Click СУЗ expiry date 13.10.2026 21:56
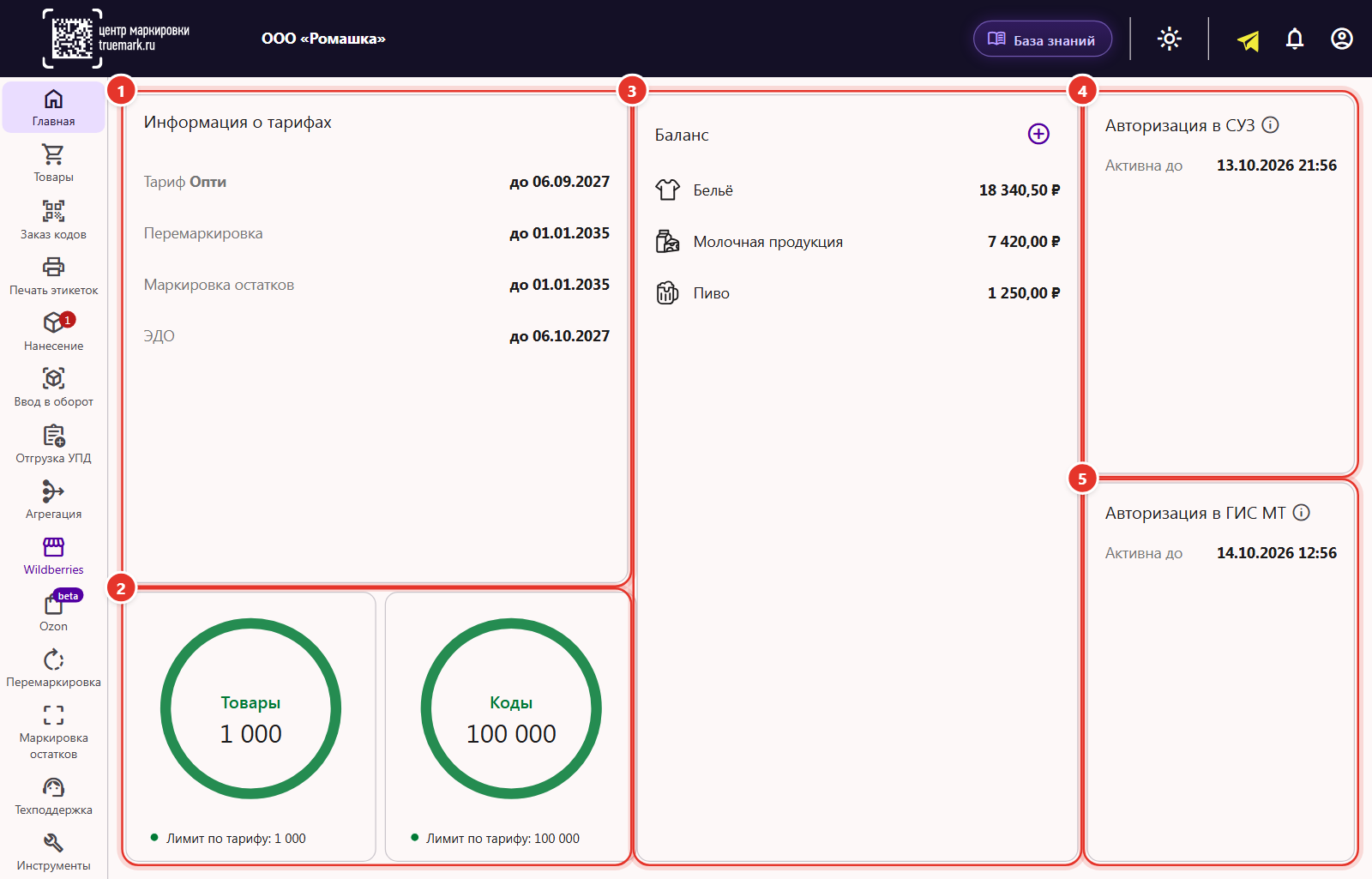 [x=1277, y=166]
